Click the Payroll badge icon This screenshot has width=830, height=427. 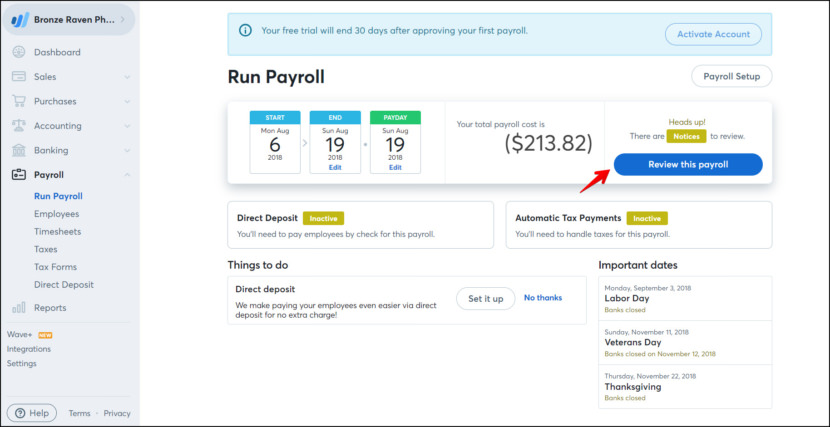(19, 175)
